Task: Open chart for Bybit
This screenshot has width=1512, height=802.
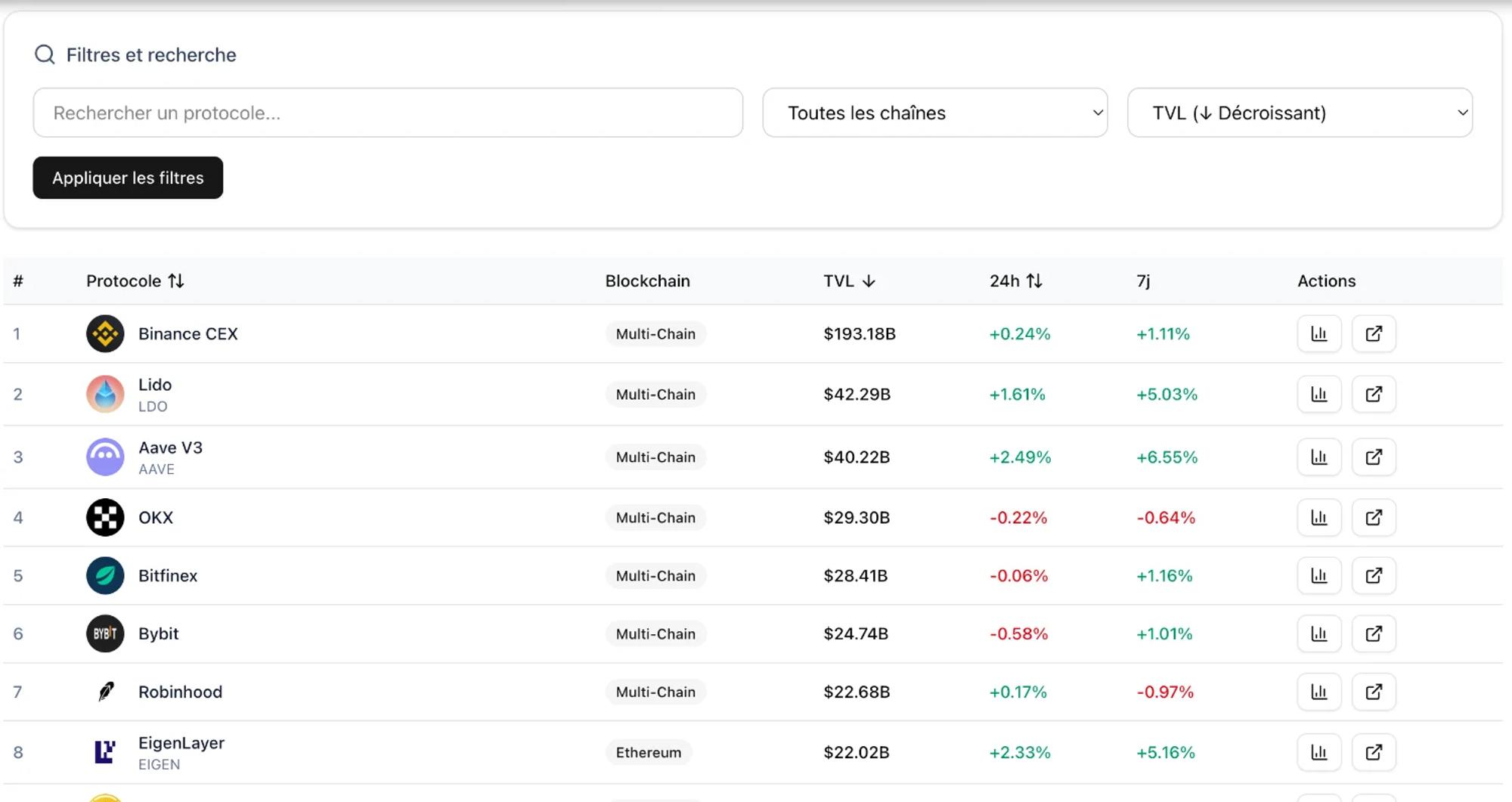Action: tap(1319, 633)
